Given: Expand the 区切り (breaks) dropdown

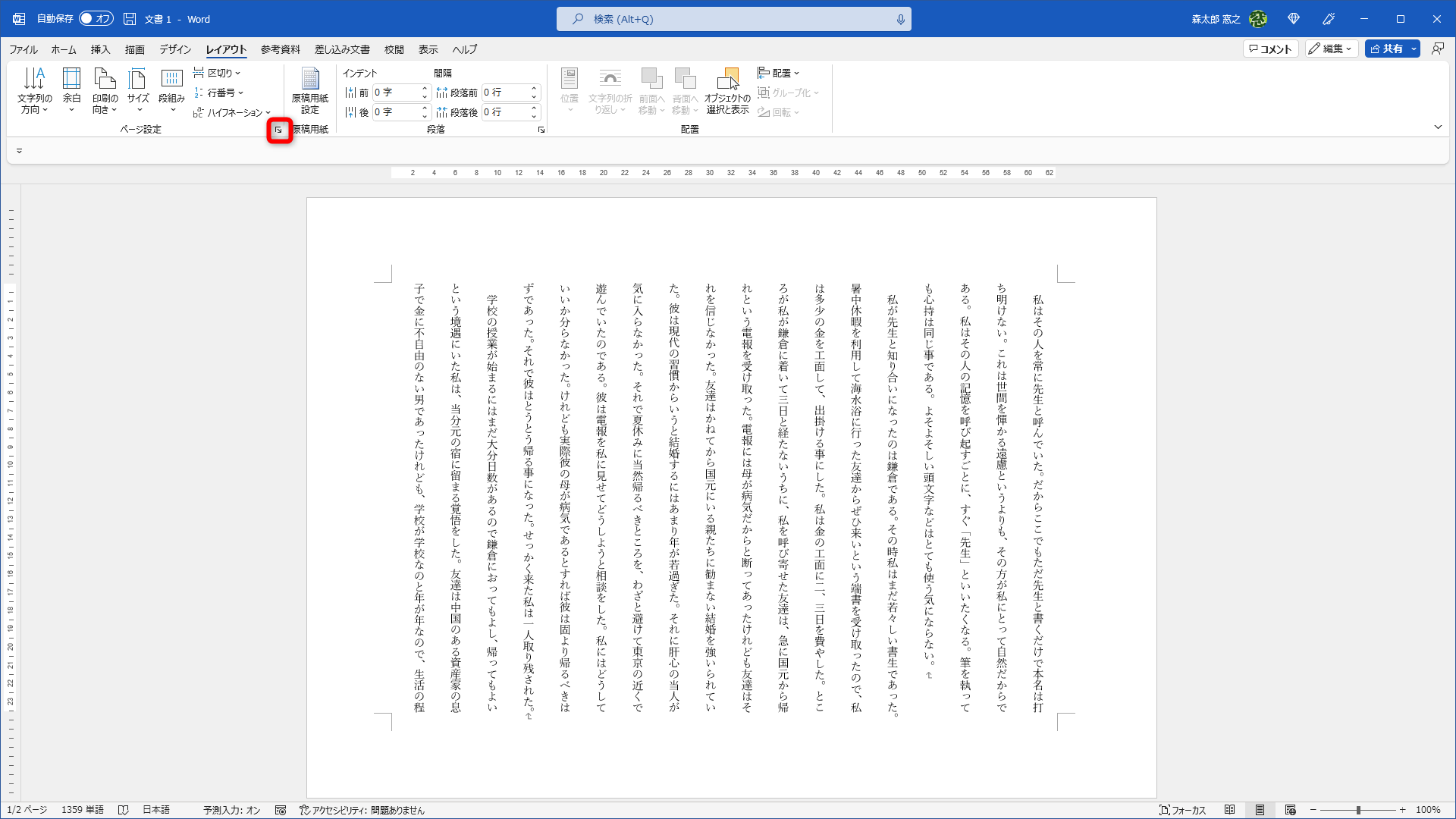Looking at the screenshot, I should [218, 72].
